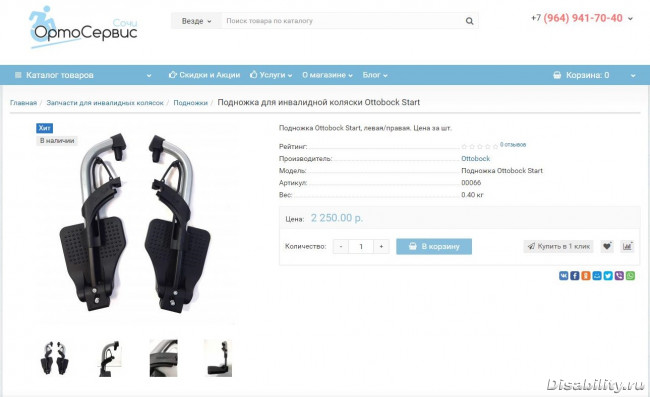This screenshot has height=397, width=650.
Task: Open the Ottobock manufacturer link
Action: pos(475,158)
